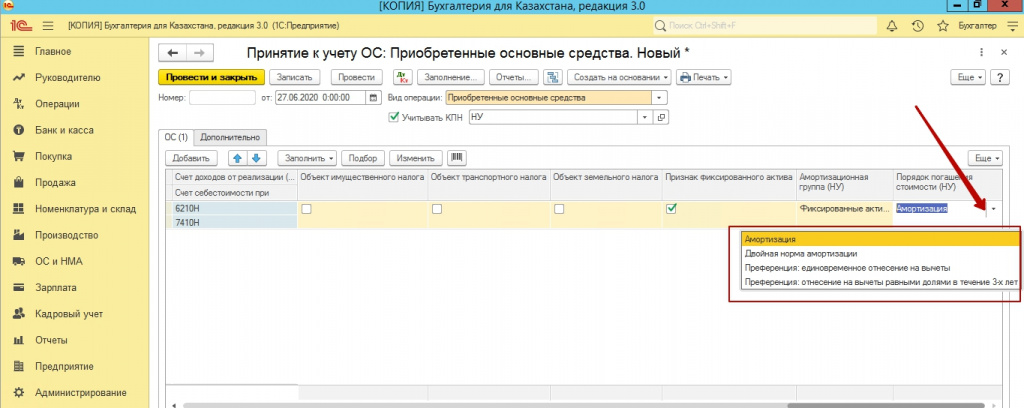Click Провести и закрыть button
The image size is (1024, 408).
pyautogui.click(x=211, y=77)
